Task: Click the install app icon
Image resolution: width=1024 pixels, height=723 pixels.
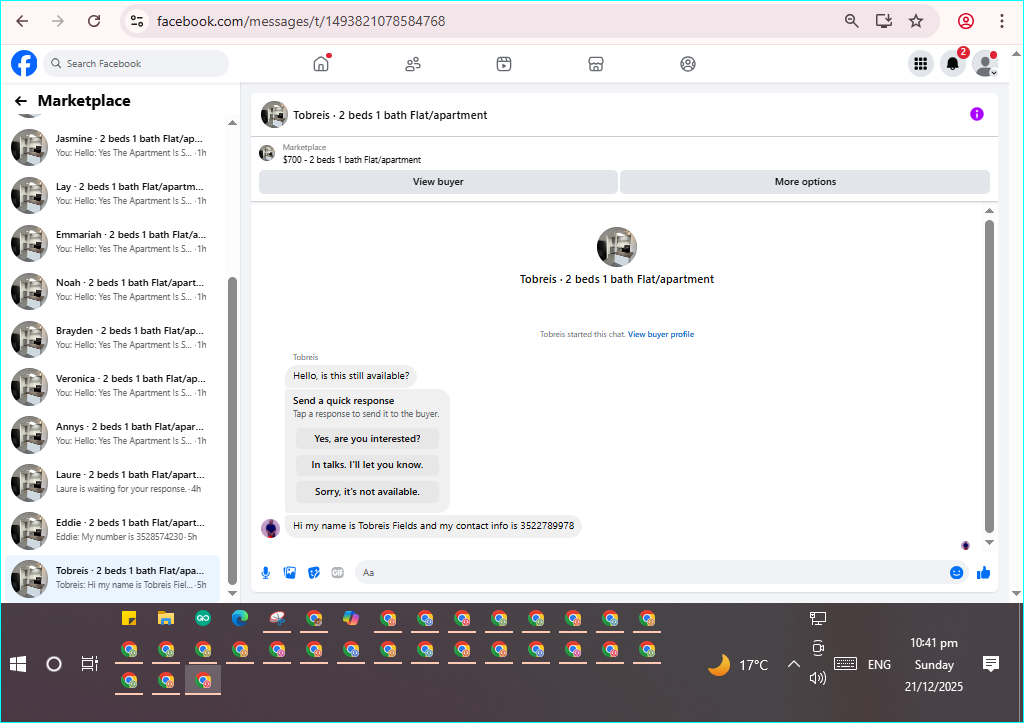Action: (x=884, y=21)
